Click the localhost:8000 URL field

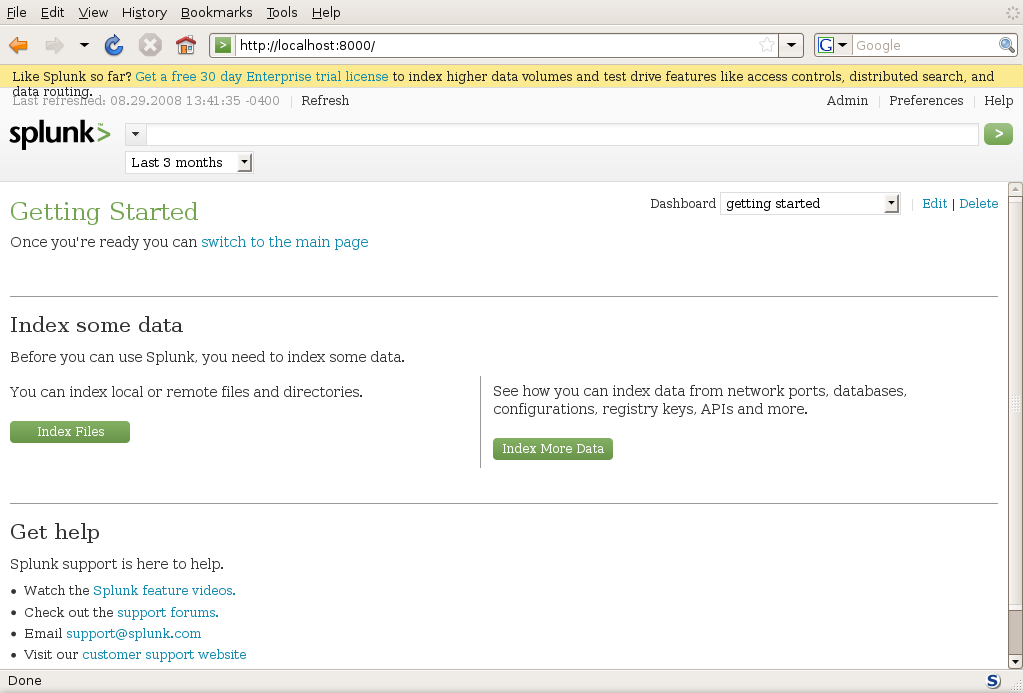pos(496,45)
